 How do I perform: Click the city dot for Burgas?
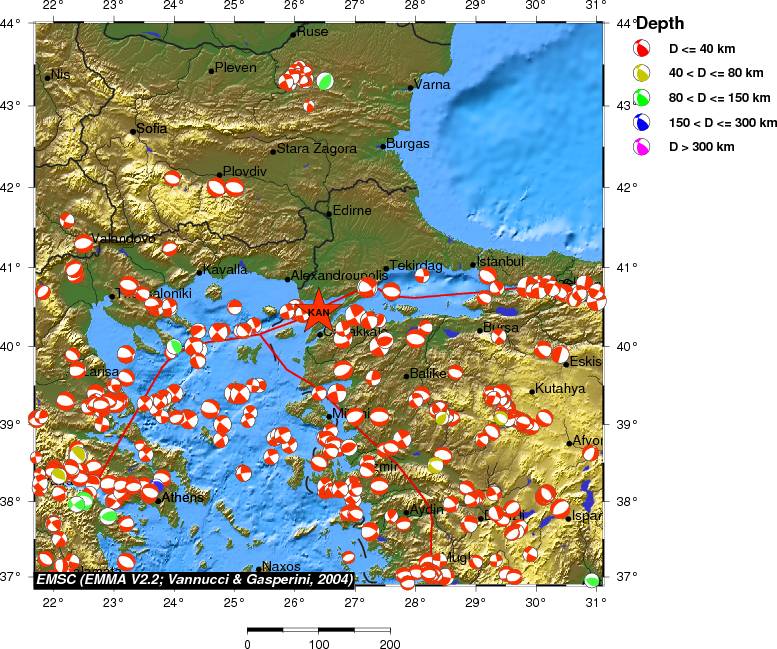pyautogui.click(x=383, y=146)
